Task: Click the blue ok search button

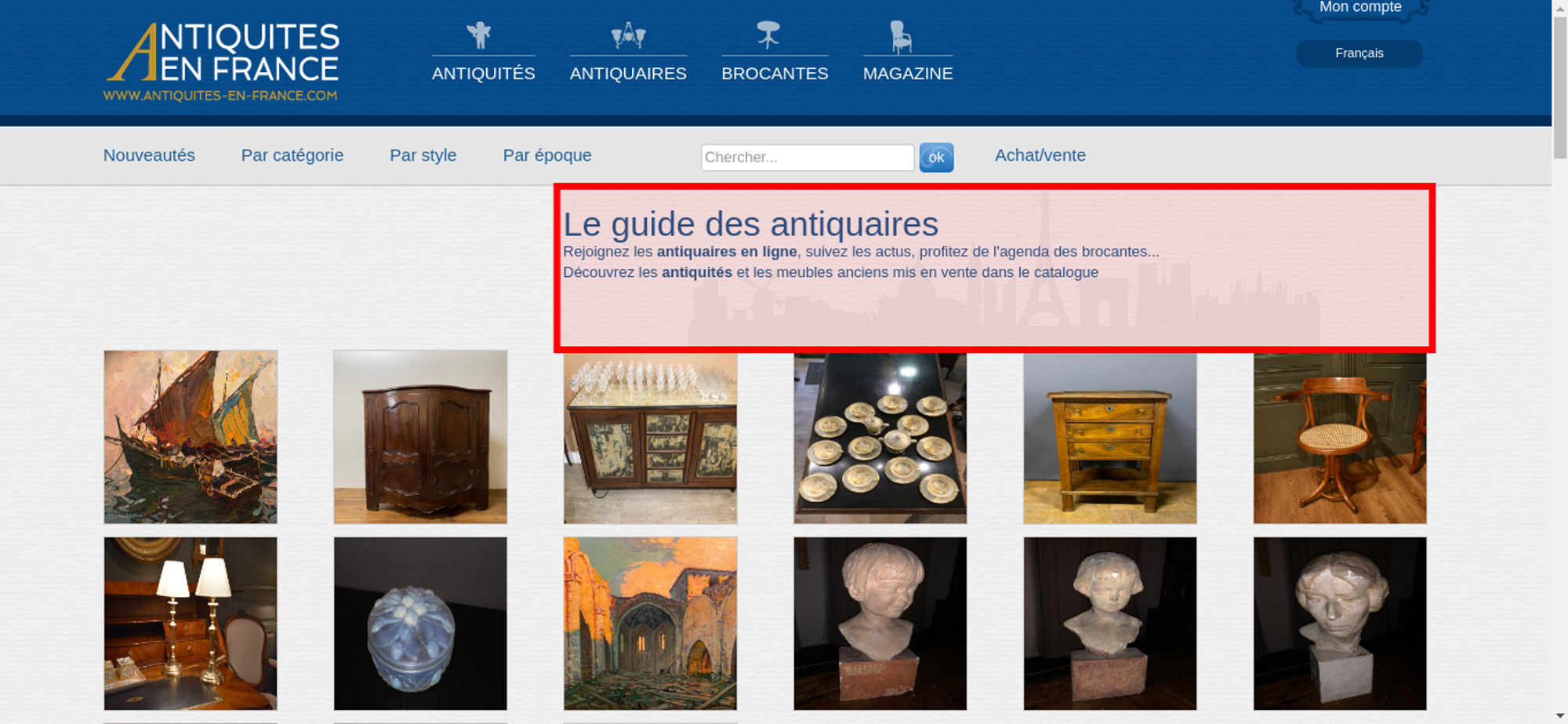Action: (x=936, y=157)
